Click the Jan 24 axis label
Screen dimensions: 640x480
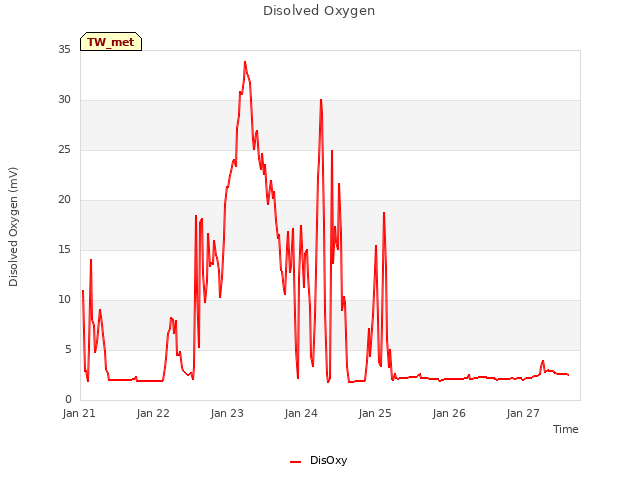point(301,413)
